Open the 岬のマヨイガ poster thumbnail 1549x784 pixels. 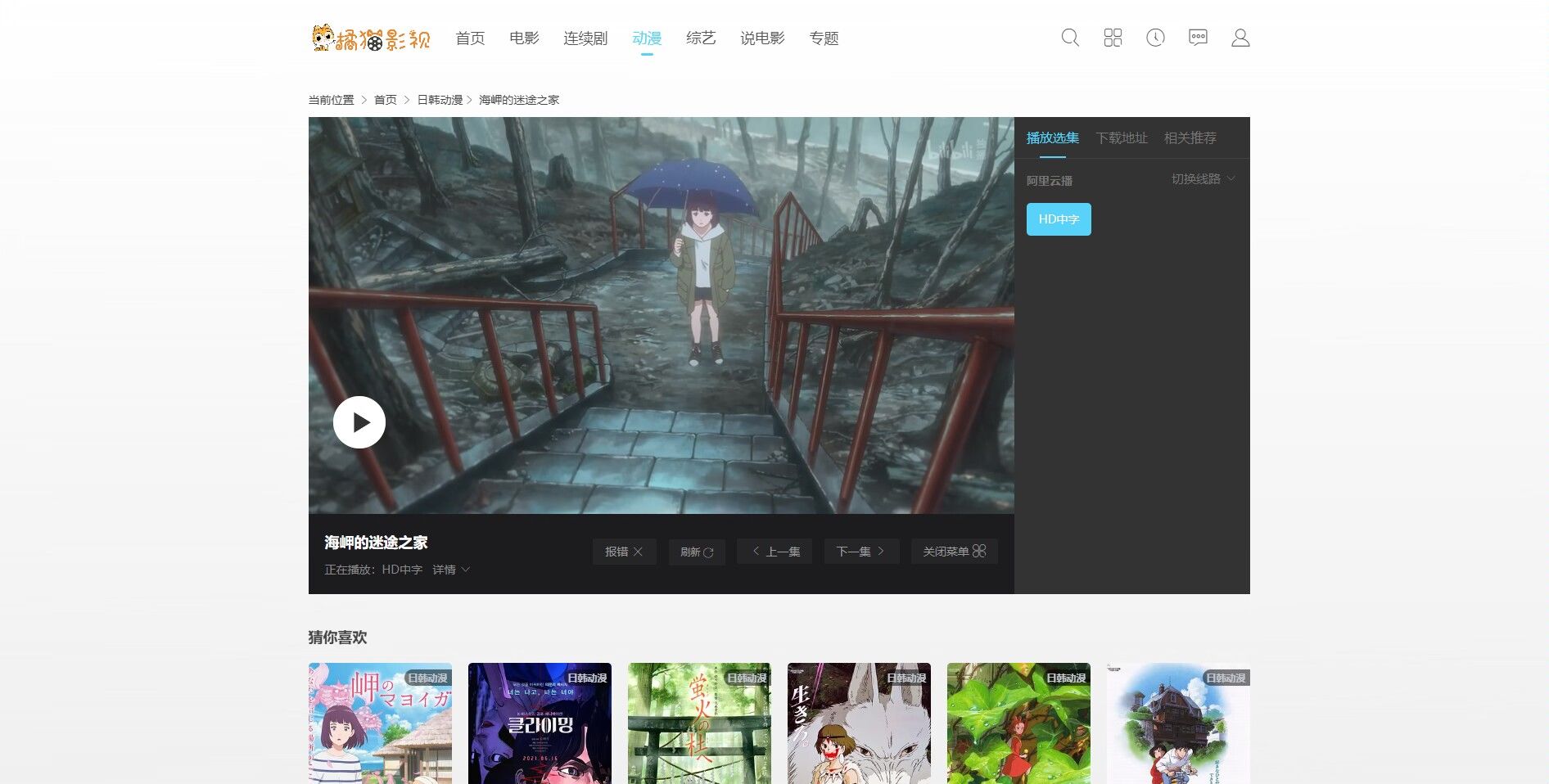[x=380, y=723]
